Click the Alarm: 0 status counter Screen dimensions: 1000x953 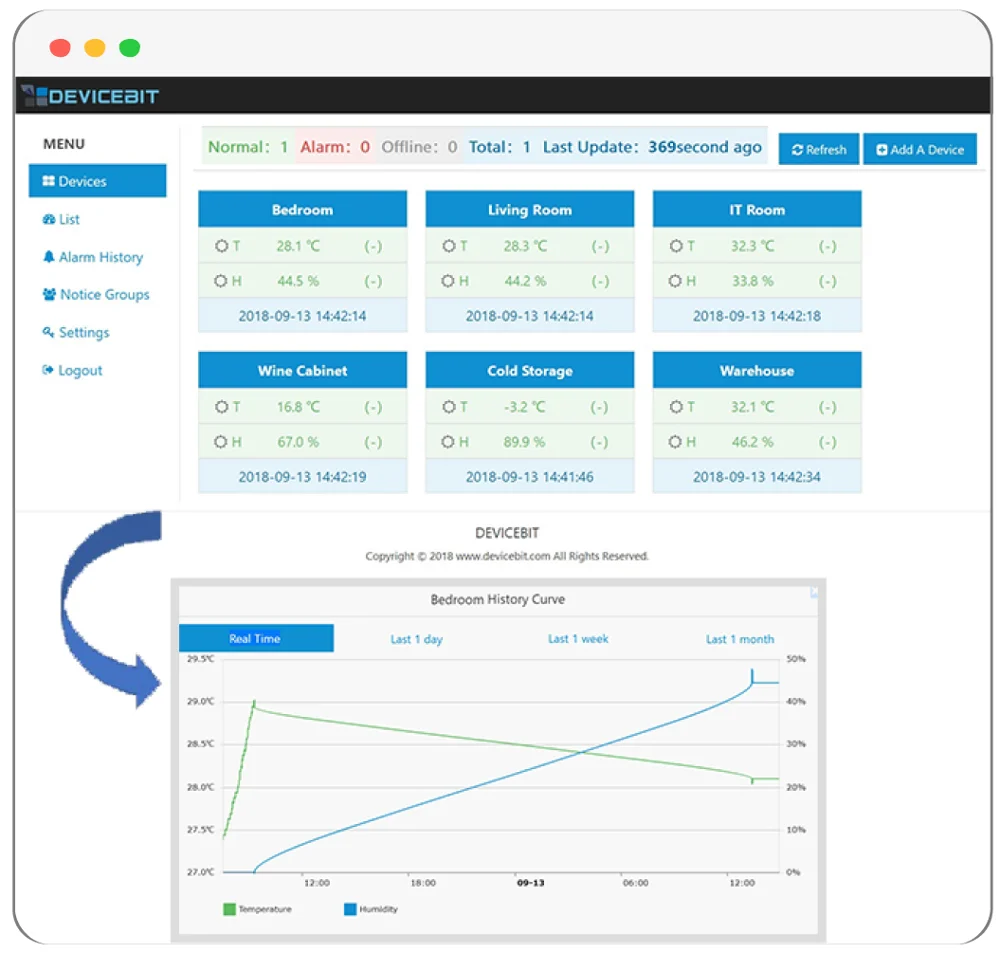(335, 147)
